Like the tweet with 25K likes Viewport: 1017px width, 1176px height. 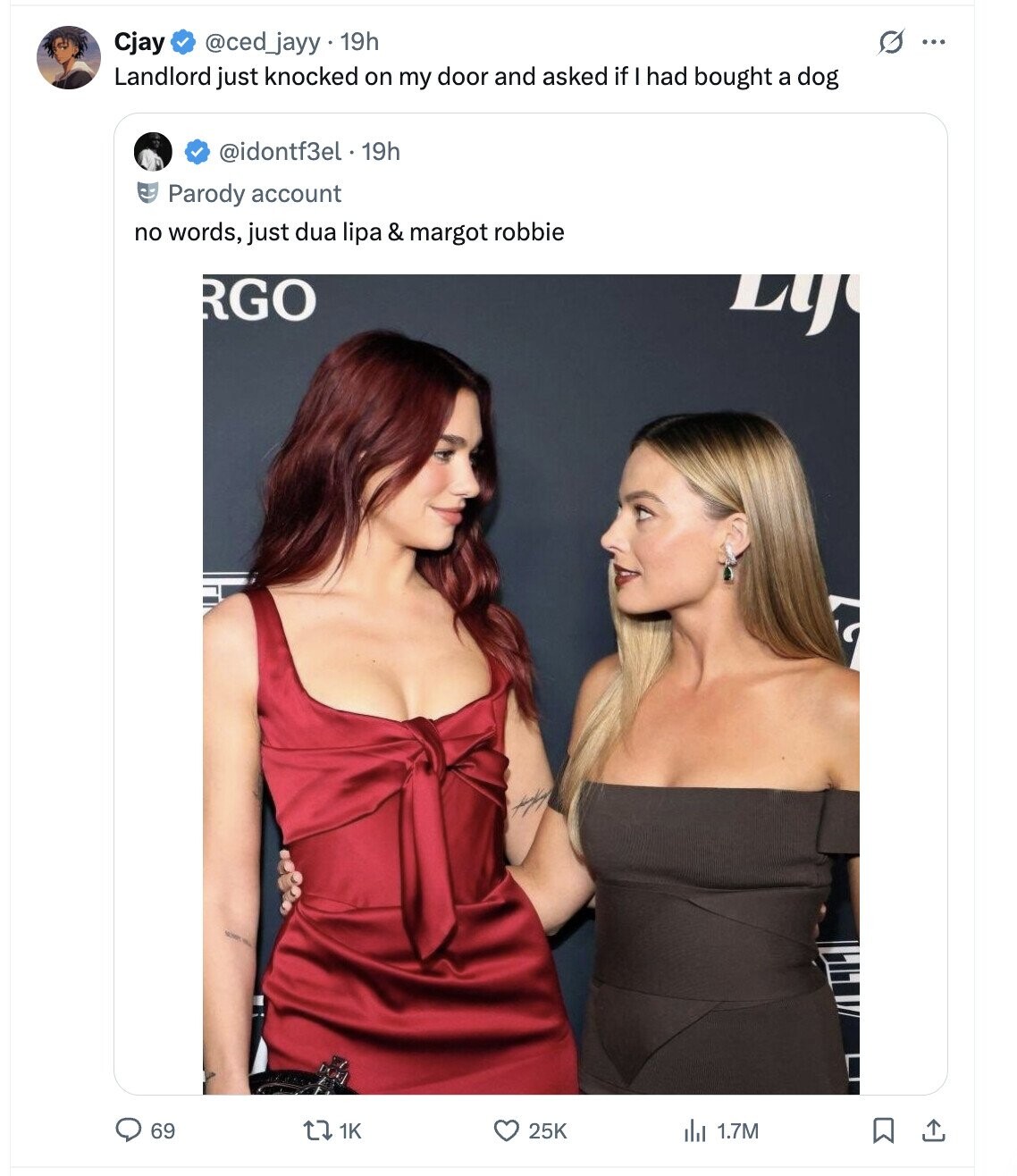[507, 1130]
